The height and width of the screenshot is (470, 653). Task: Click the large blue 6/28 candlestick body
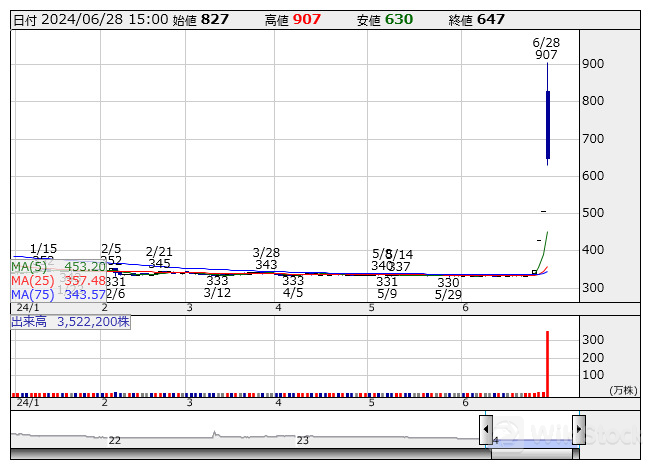[x=548, y=124]
